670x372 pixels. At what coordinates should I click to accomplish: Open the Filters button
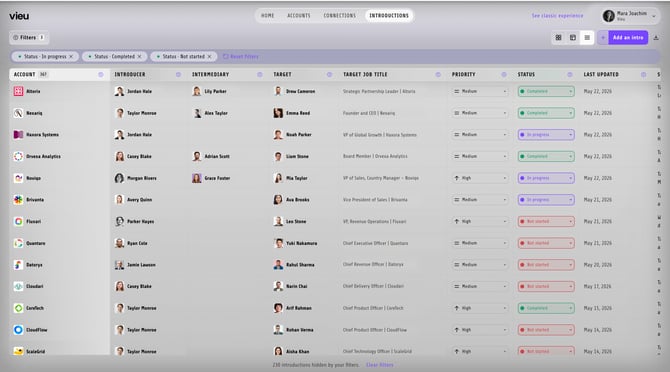29,38
